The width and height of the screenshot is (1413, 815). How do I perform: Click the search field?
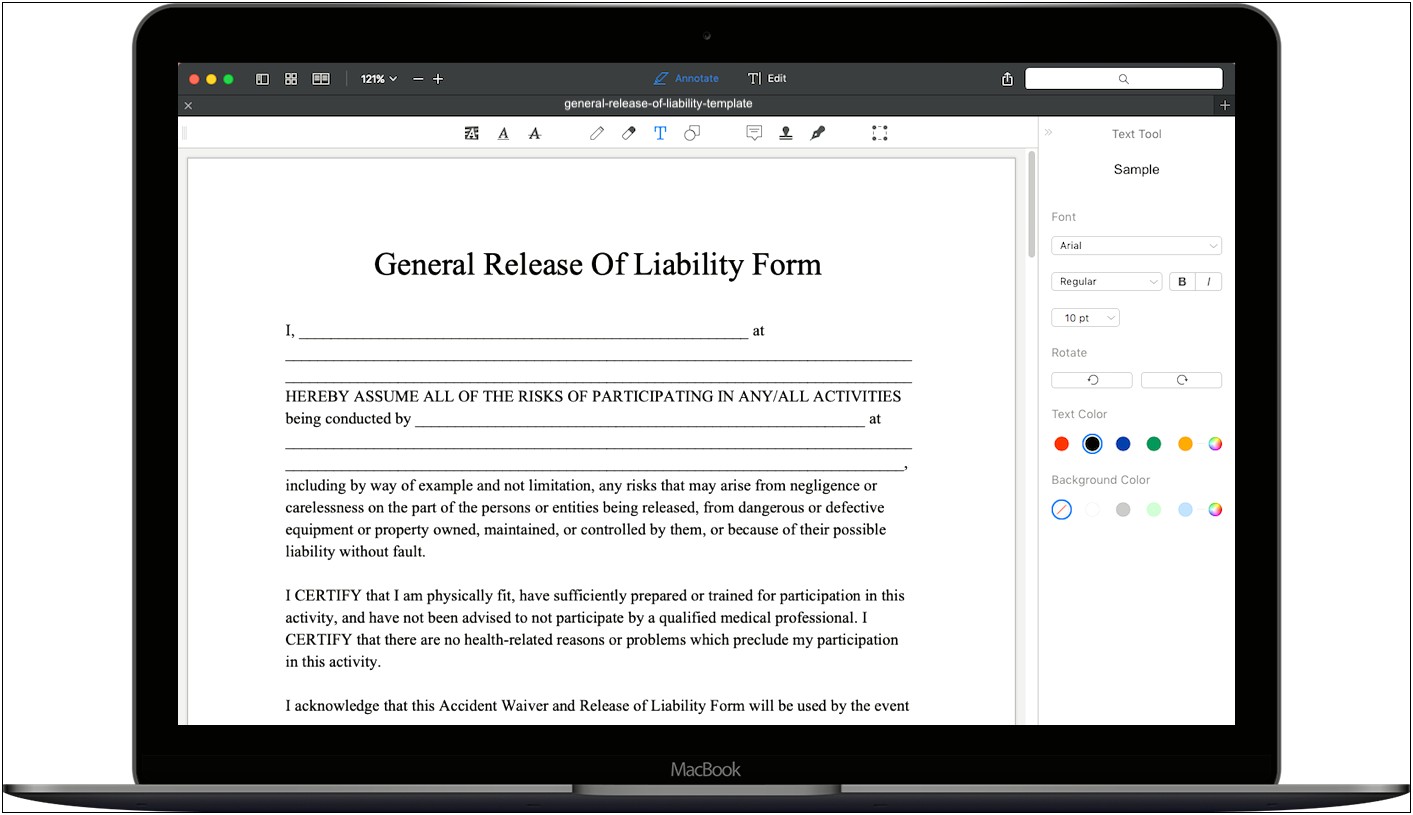1124,79
